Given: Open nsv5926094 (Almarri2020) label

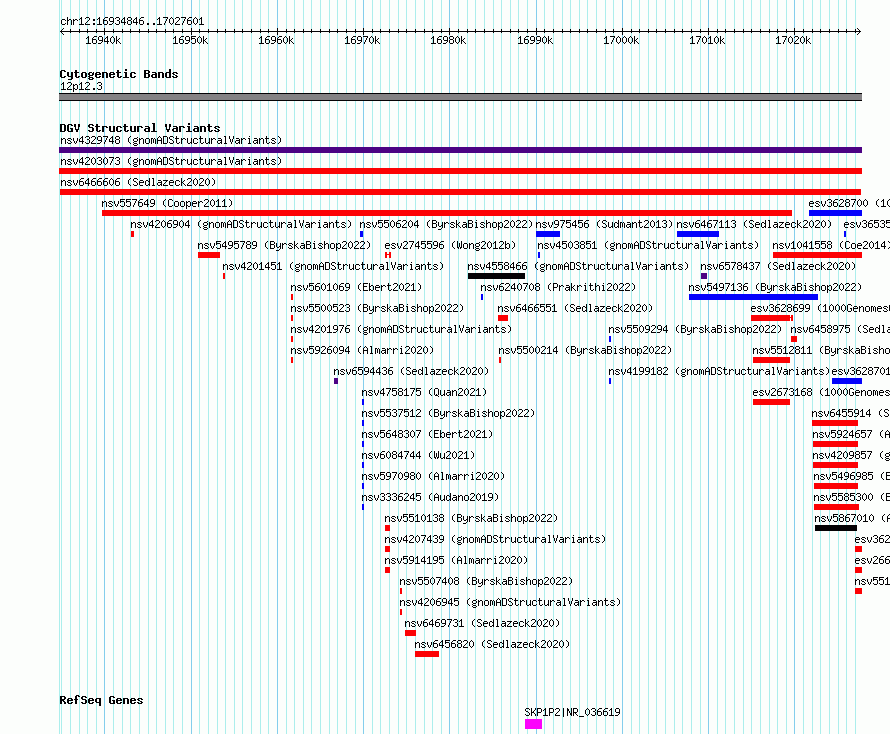Looking at the screenshot, I should point(362,350).
